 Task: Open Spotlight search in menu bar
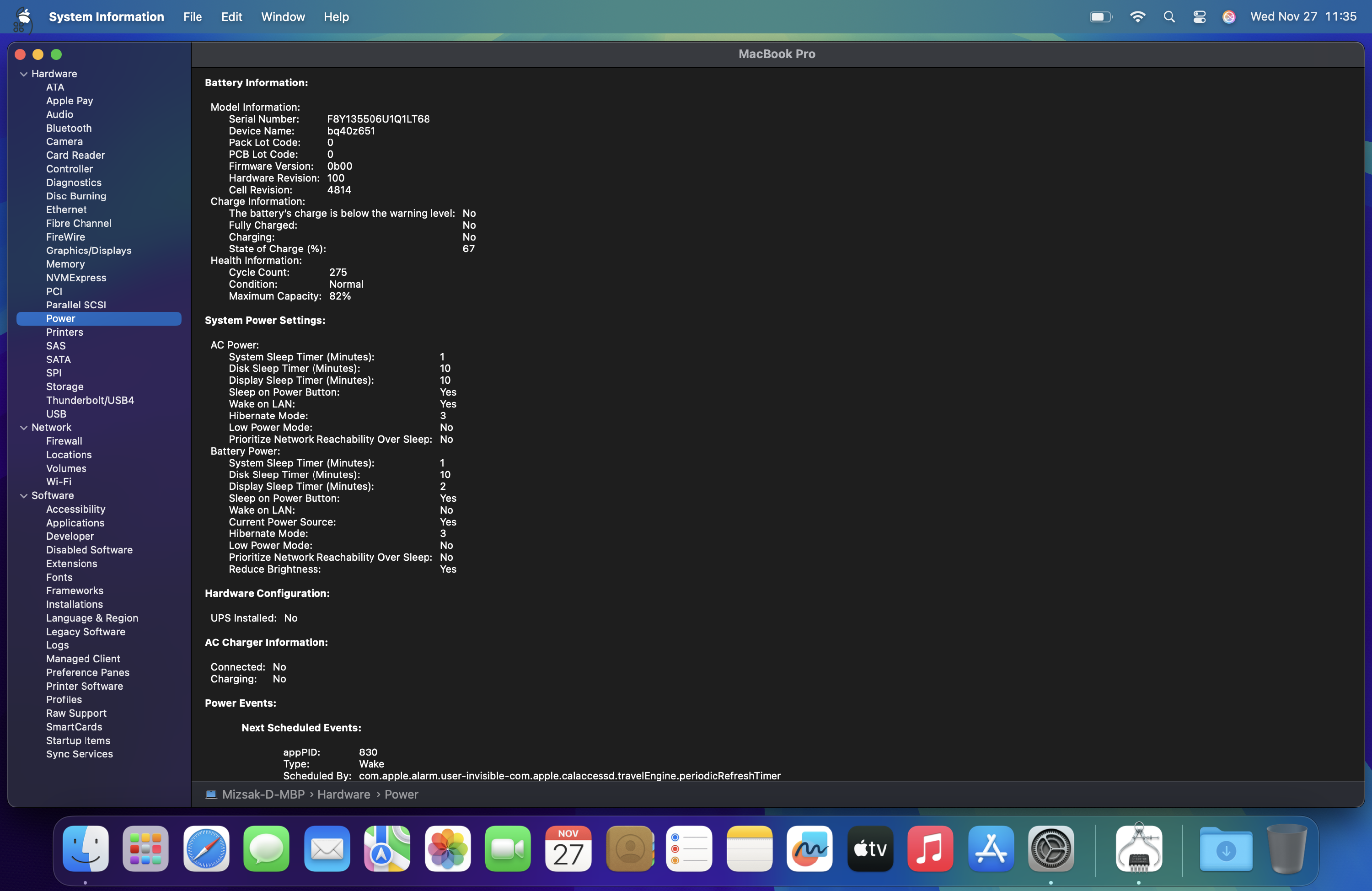point(1169,17)
